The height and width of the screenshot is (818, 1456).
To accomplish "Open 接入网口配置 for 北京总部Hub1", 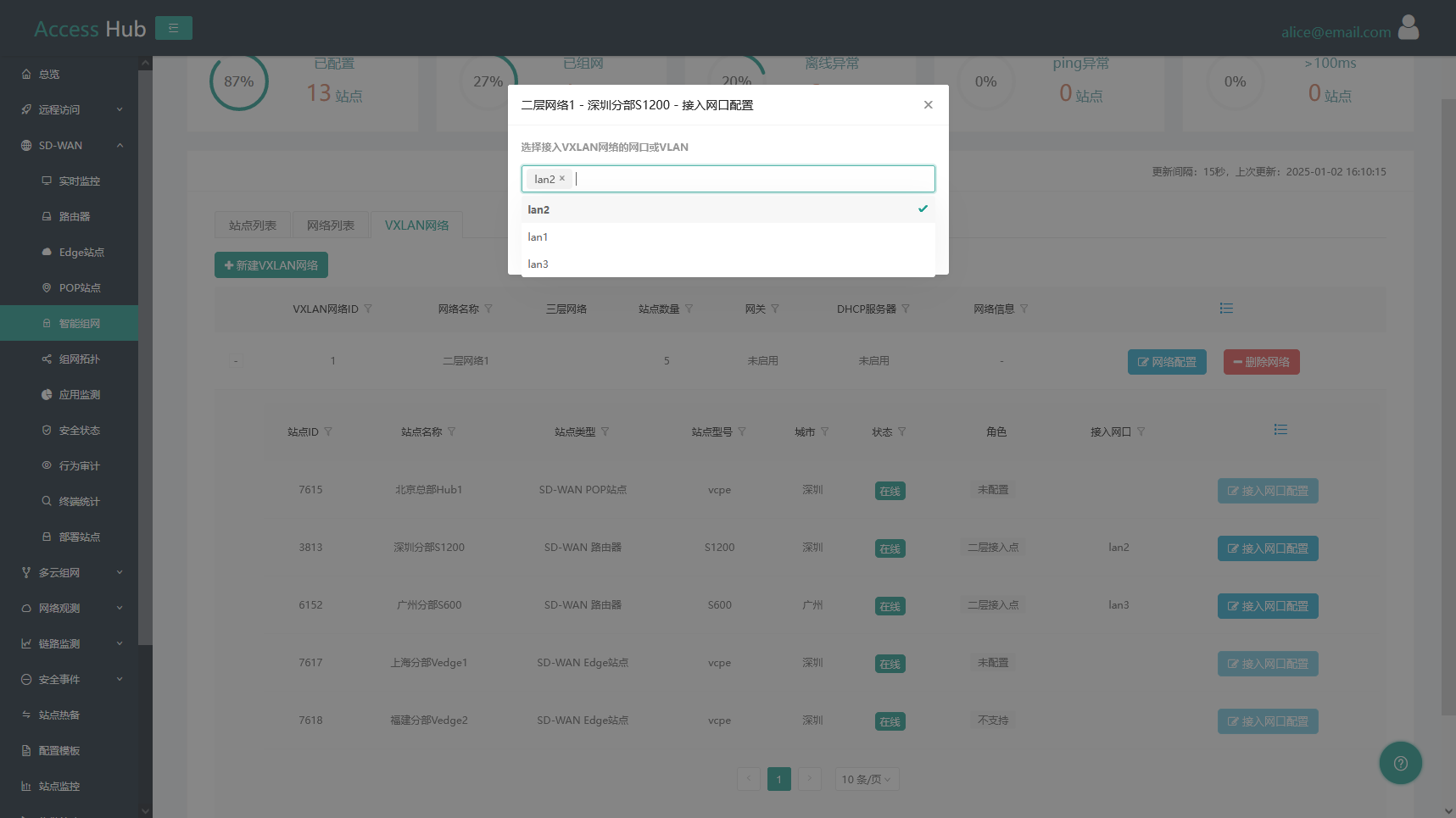I will (1268, 491).
